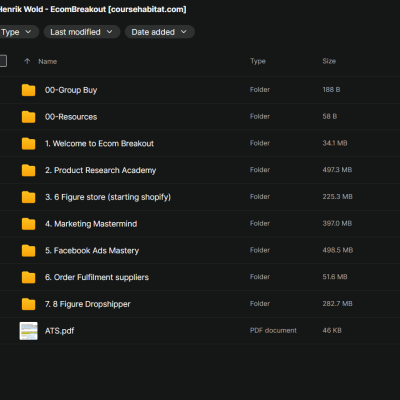Click the '498.5 MB' size value
The width and height of the screenshot is (400, 400).
[x=337, y=250]
